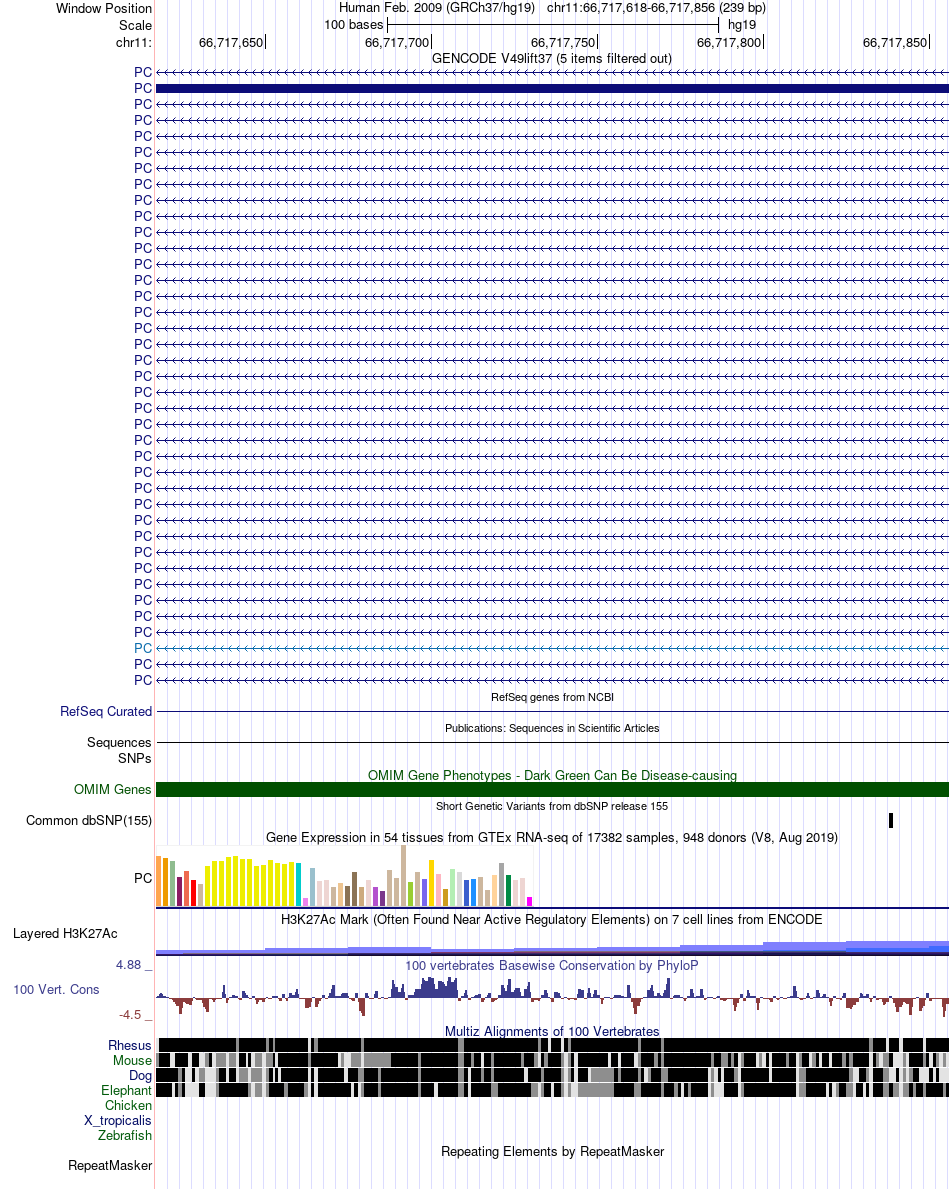Click the hg19 assembly label by scale
The height and width of the screenshot is (1189, 950).
742,25
